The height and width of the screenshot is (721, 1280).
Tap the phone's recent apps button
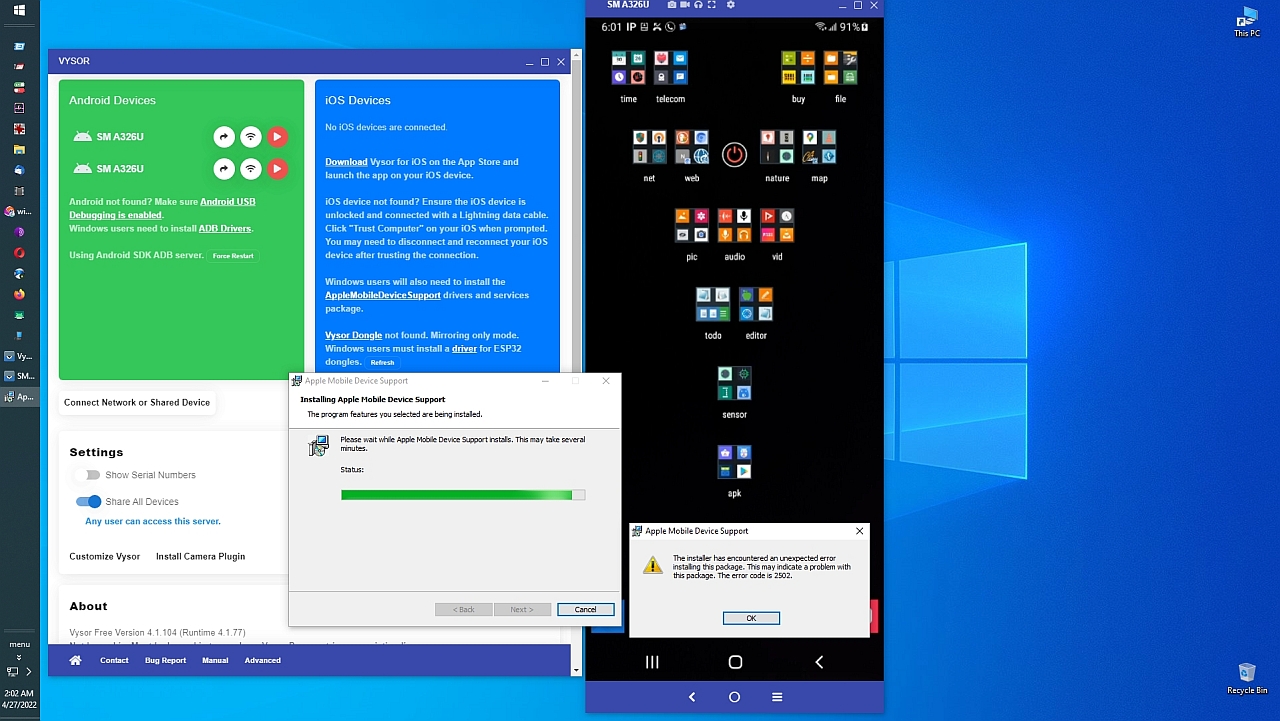pos(652,662)
